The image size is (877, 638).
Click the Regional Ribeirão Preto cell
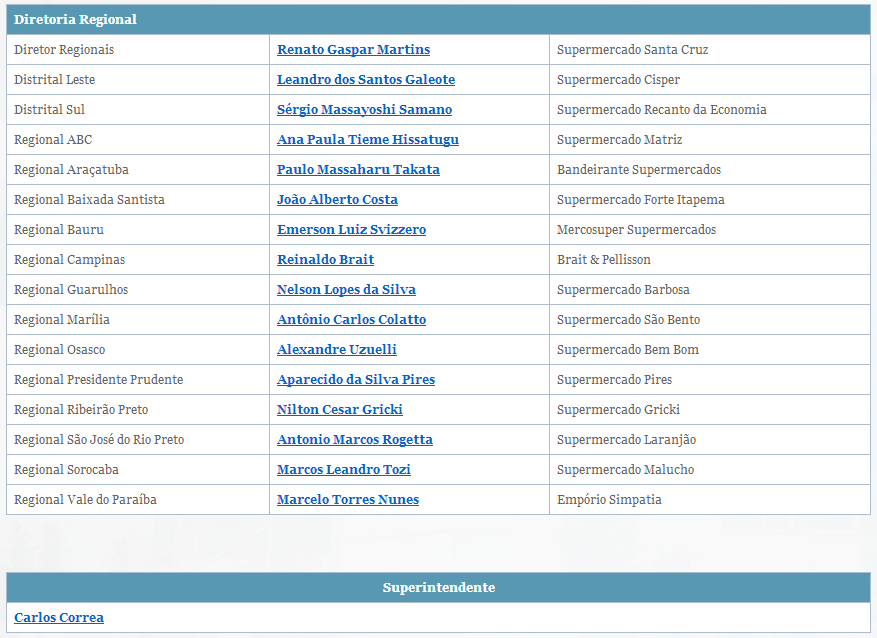tap(138, 410)
